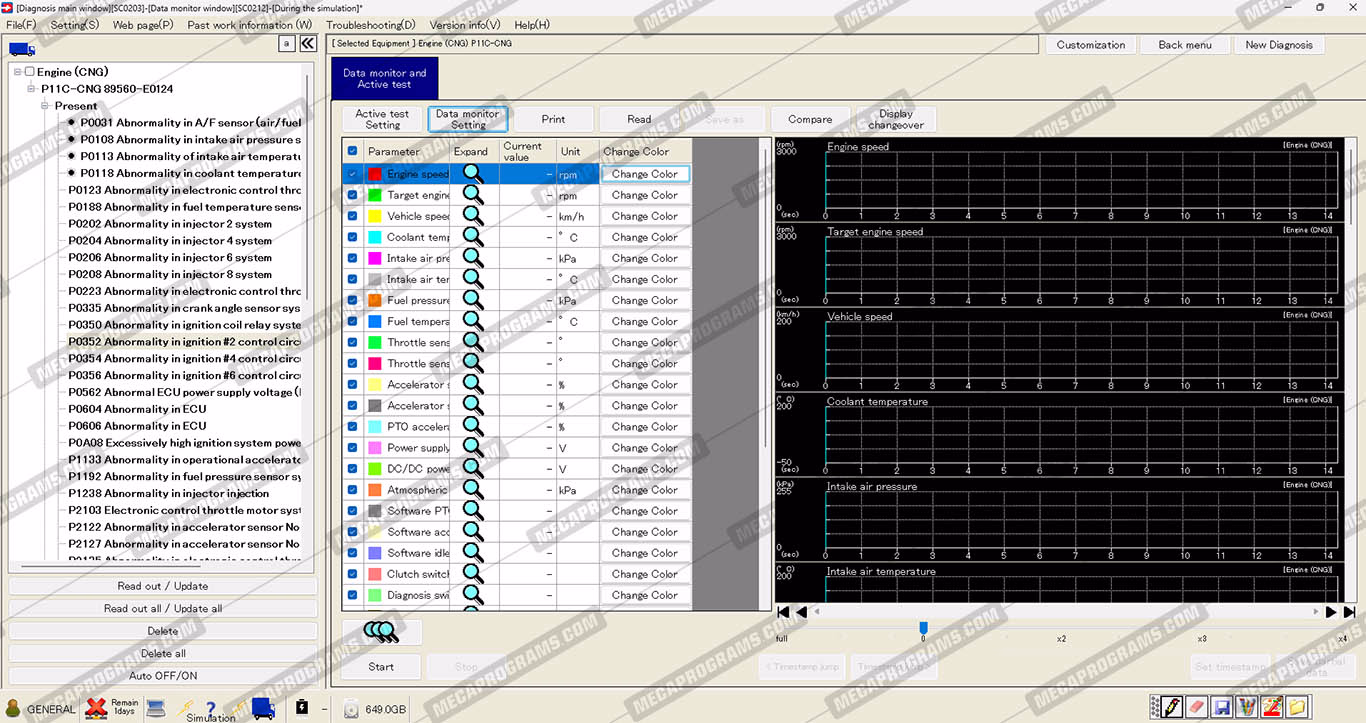1366x723 pixels.
Task: Click the magnifier icon for Engine speed
Action: [x=473, y=174]
